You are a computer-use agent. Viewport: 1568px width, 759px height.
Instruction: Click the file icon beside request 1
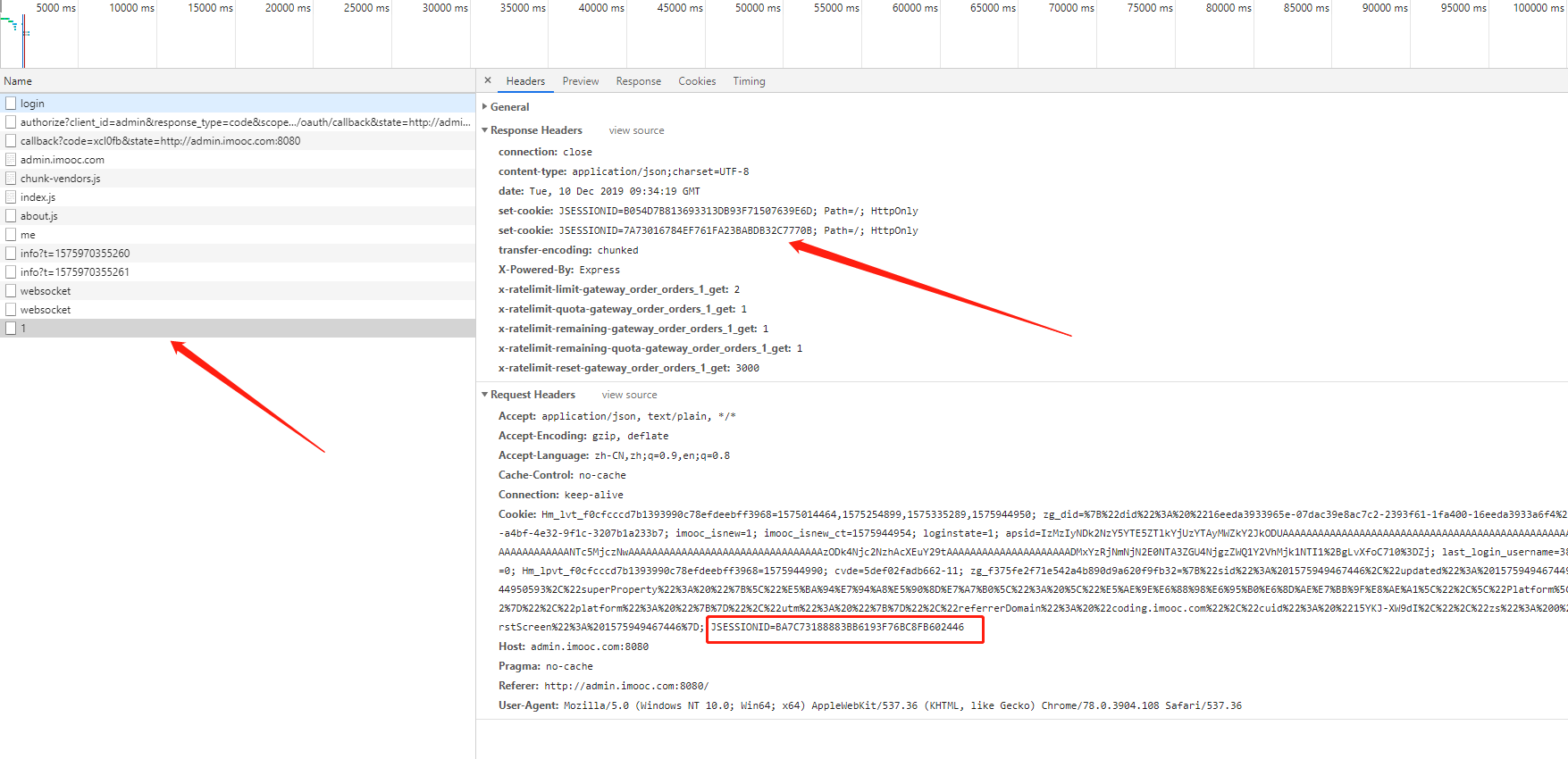coord(11,329)
